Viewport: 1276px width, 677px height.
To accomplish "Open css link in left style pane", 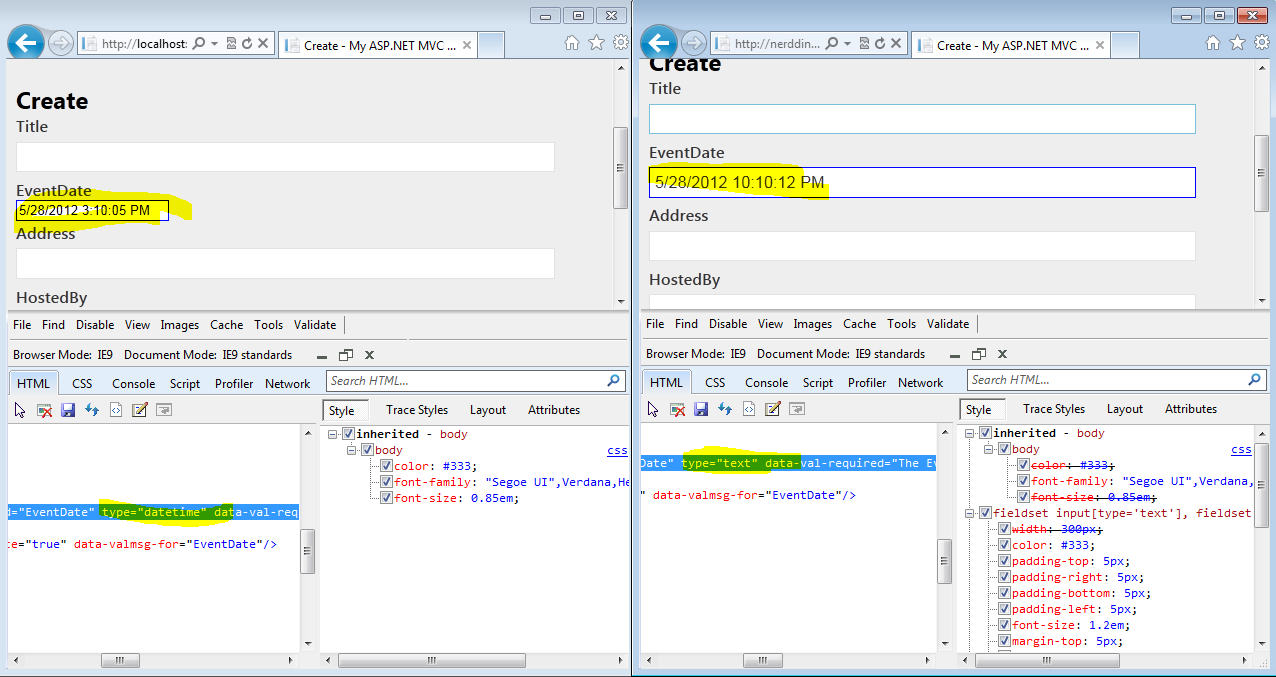I will [x=617, y=451].
